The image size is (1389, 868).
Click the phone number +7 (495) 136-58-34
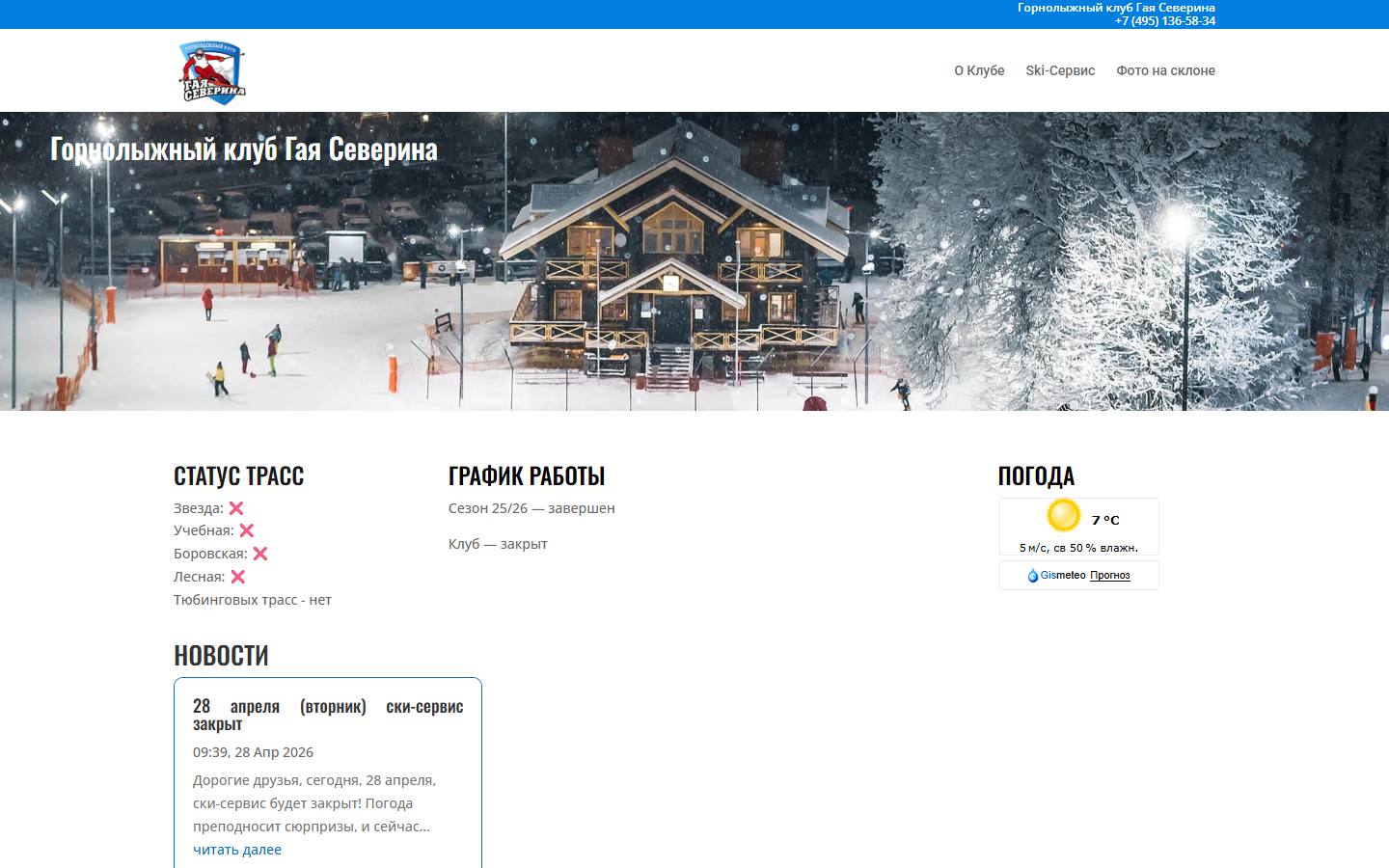click(x=1165, y=21)
